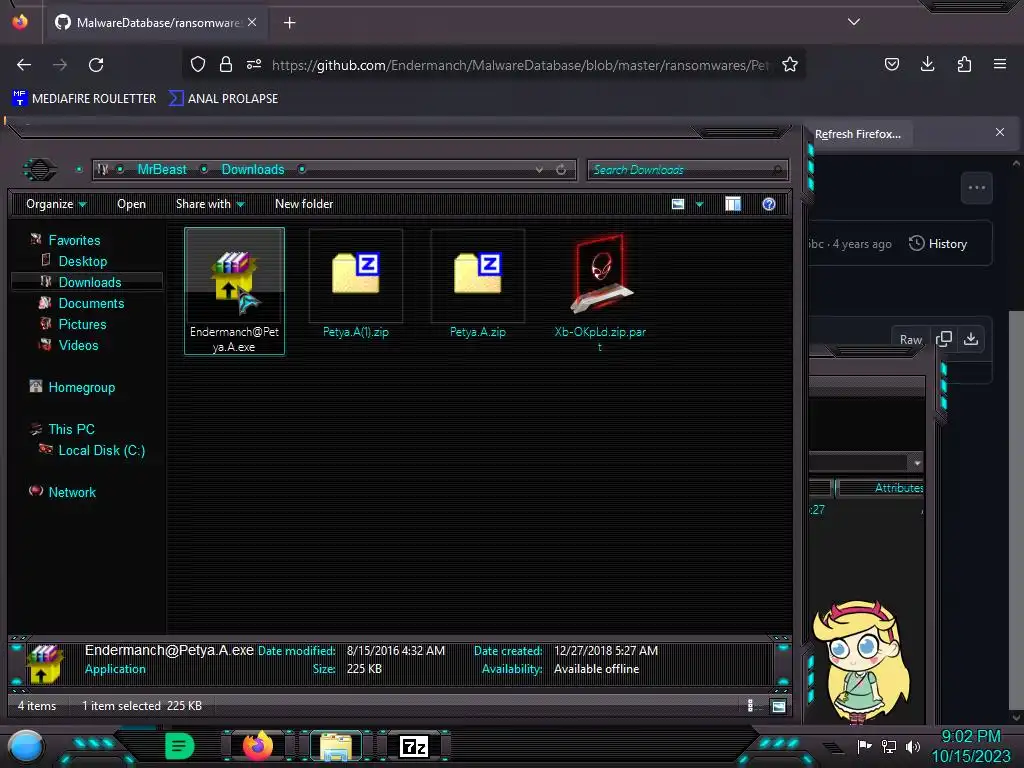Open Explorer help icon
Viewport: 1024px width, 768px height.
click(x=769, y=204)
